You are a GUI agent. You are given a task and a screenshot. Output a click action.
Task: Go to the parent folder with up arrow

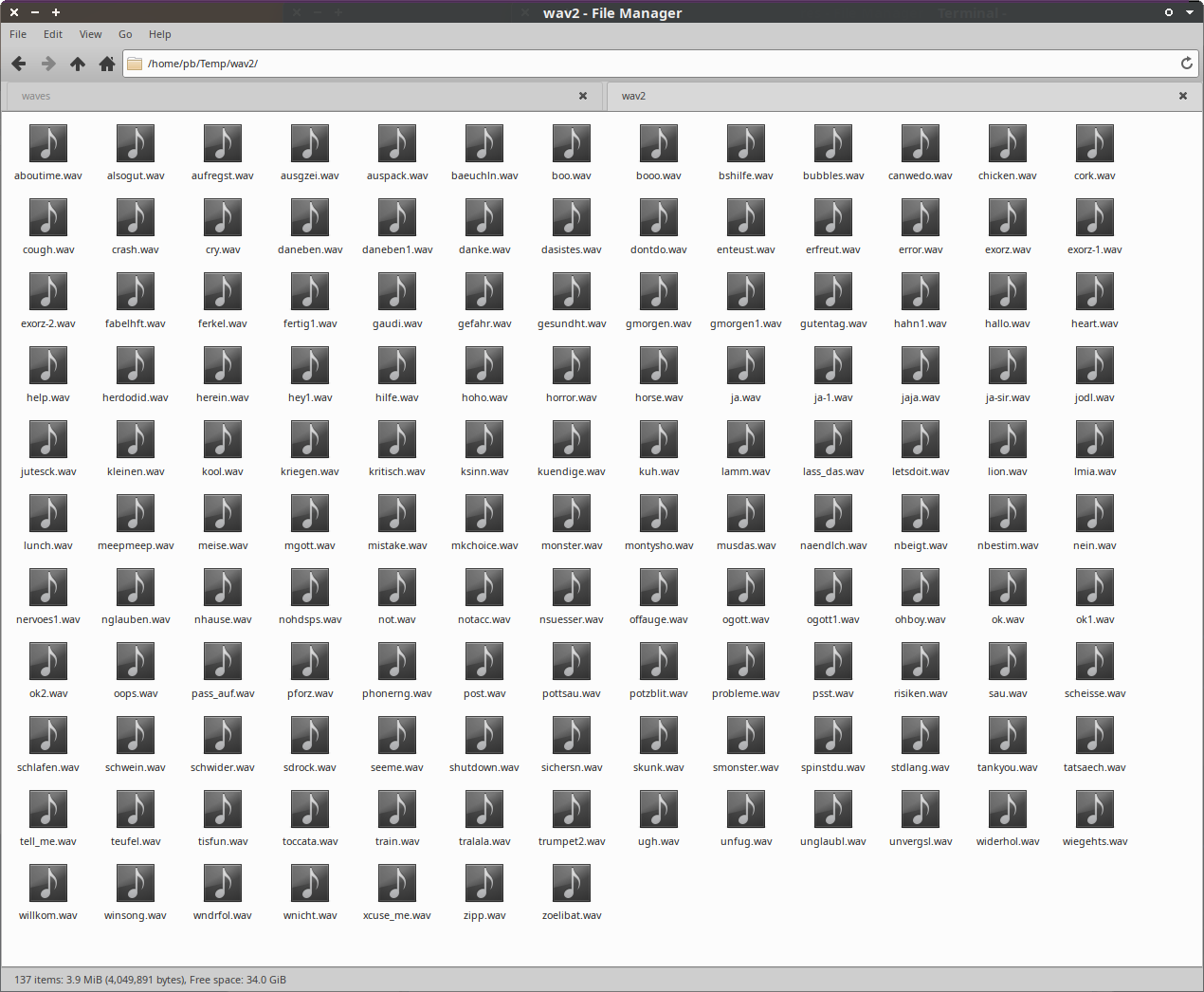click(78, 64)
